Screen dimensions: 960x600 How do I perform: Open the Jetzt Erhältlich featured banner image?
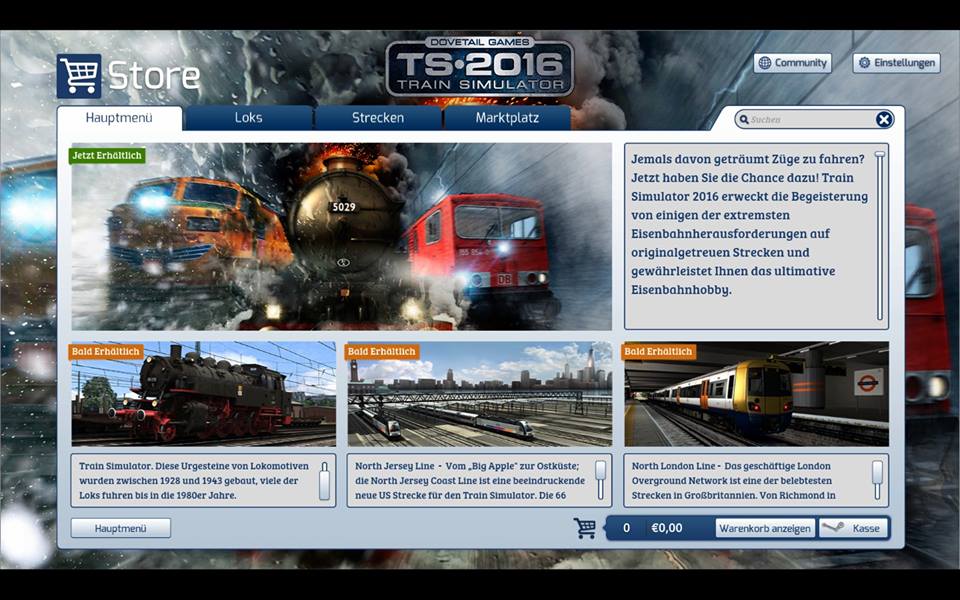342,236
